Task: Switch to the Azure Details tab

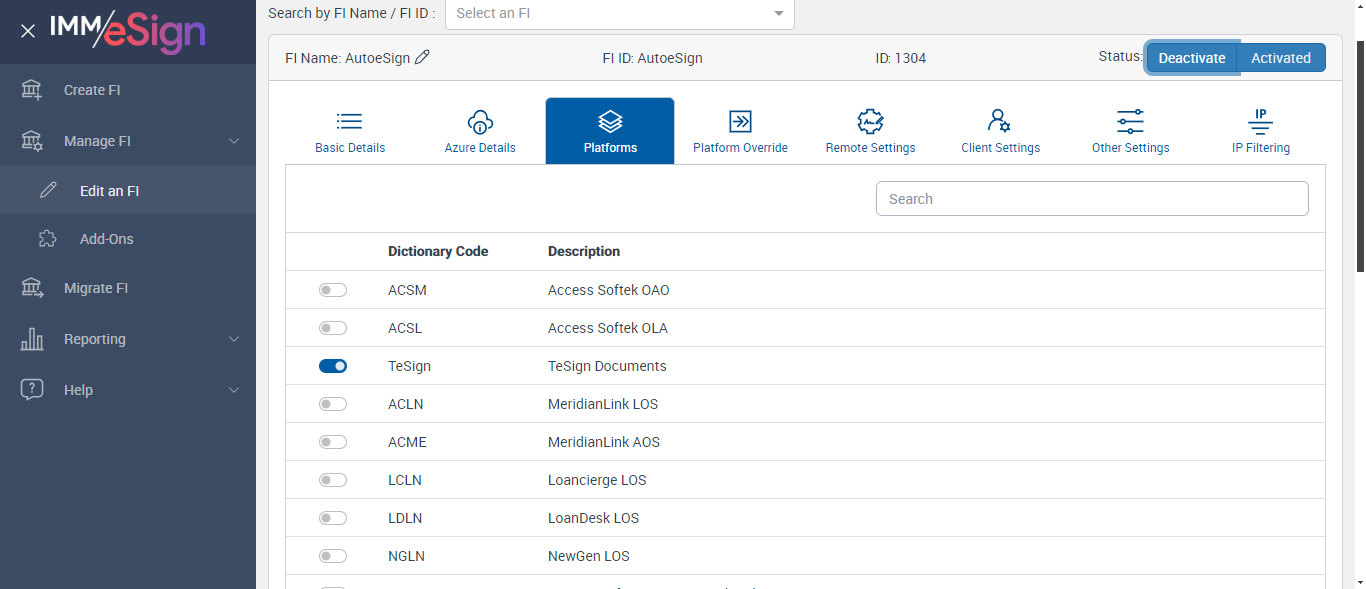Action: pyautogui.click(x=481, y=131)
